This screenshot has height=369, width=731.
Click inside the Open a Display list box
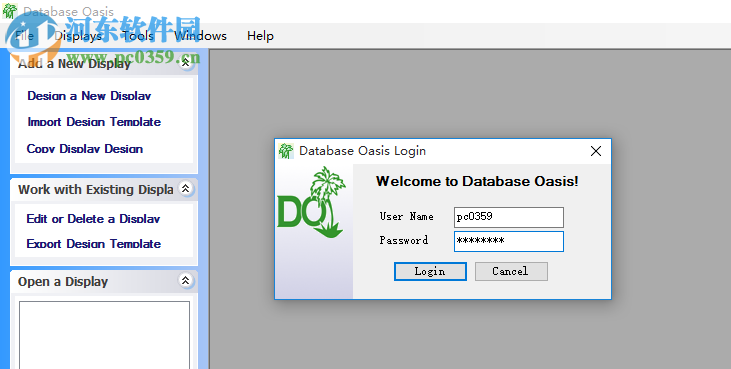(104, 335)
